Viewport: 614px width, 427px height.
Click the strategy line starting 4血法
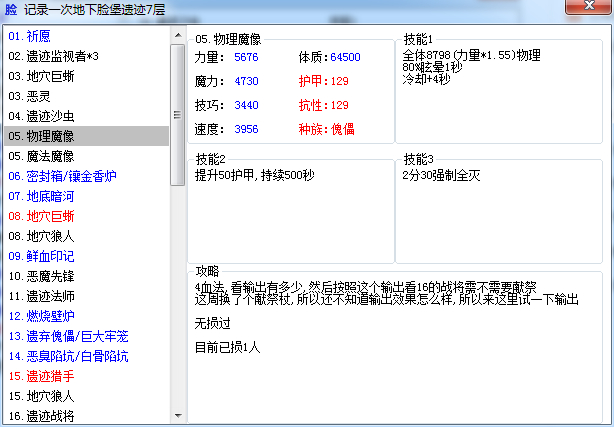point(365,288)
